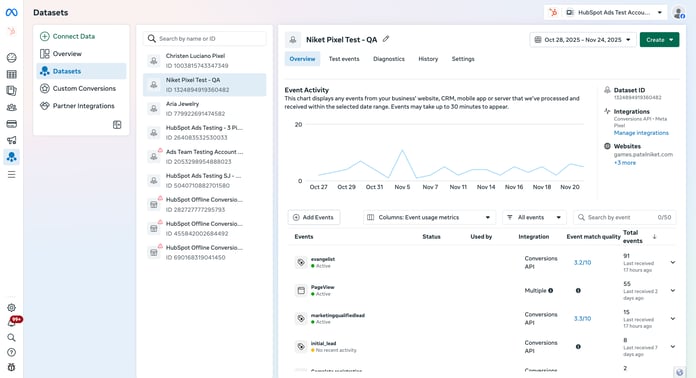The width and height of the screenshot is (696, 378).
Task: Open the notifications bell with red badge
Action: pyautogui.click(x=12, y=322)
